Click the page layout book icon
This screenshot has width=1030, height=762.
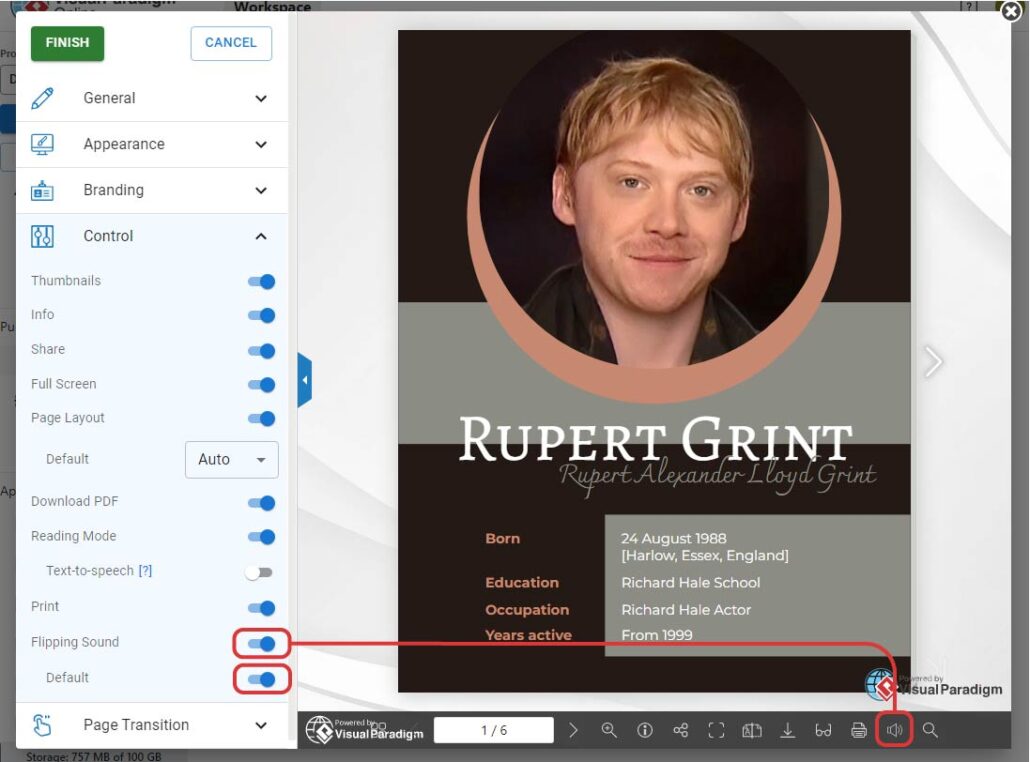(x=752, y=730)
